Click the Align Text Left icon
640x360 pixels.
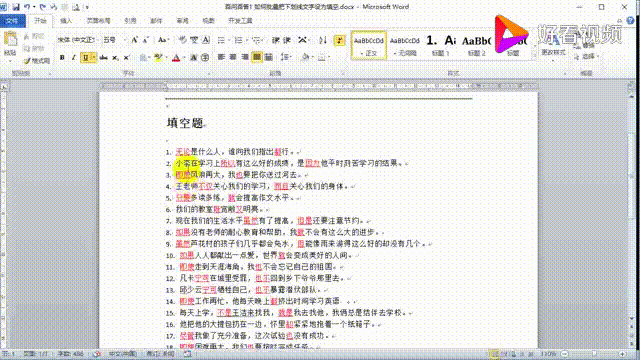(x=221, y=57)
